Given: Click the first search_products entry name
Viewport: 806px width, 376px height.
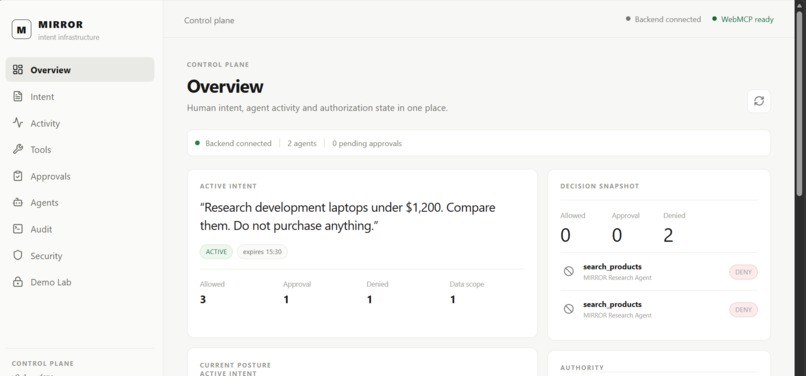Looking at the screenshot, I should click(612, 267).
